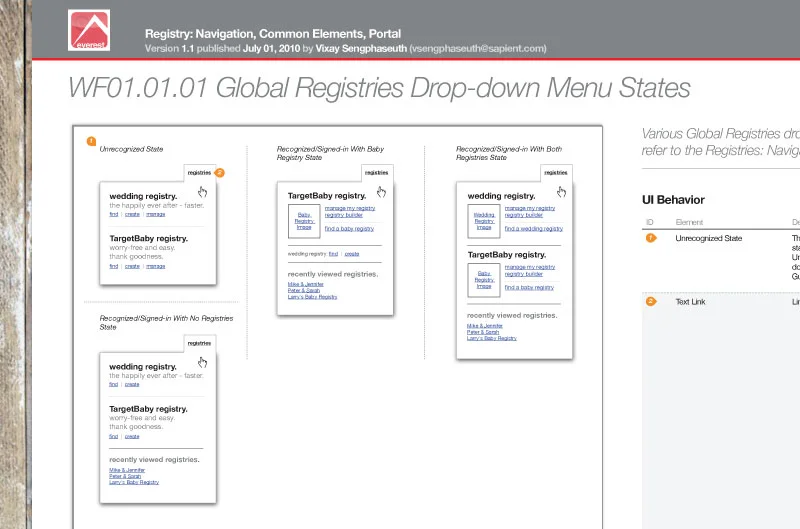Screen dimensions: 800x529
Task: Open registries tab in No Registries State panel
Action: 199,343
